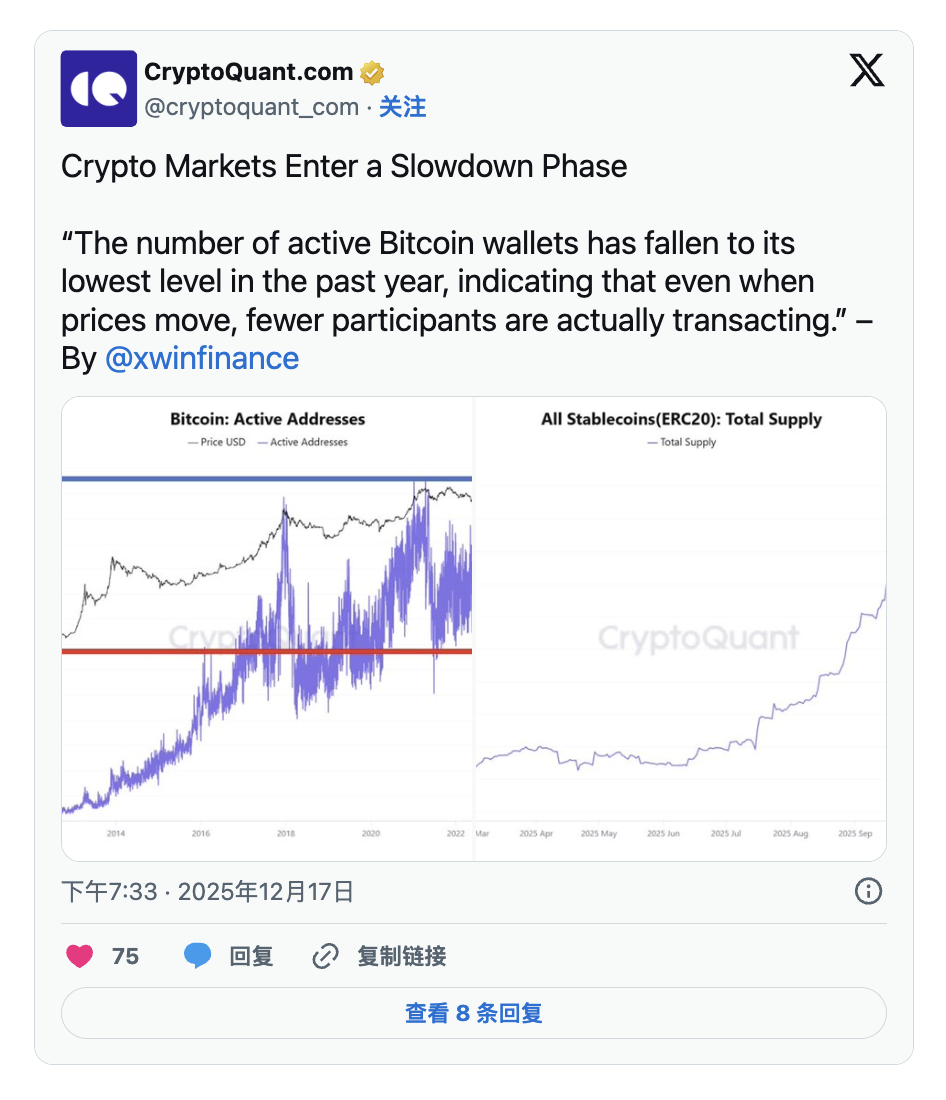Expand 查看 8 条回复 replies button
946x1100 pixels.
click(x=473, y=1013)
